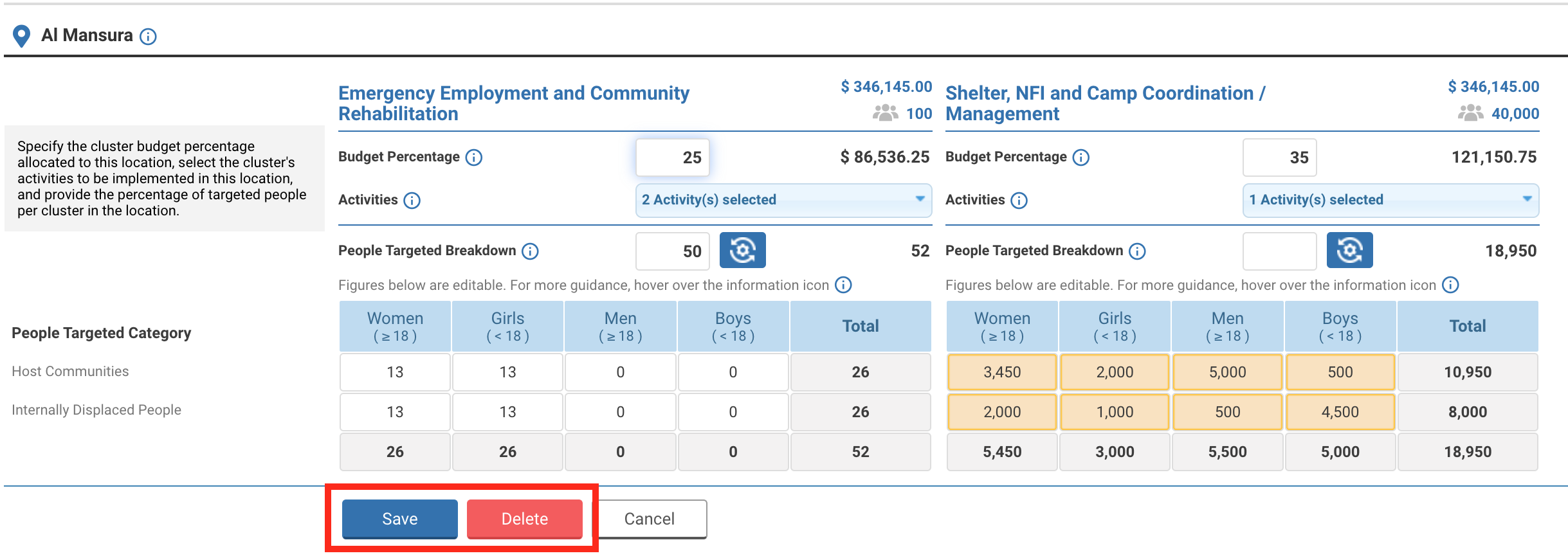Screen dimensions: 1568x558
Task: Edit Internally Displaced Women field showing 13
Action: pyautogui.click(x=395, y=412)
